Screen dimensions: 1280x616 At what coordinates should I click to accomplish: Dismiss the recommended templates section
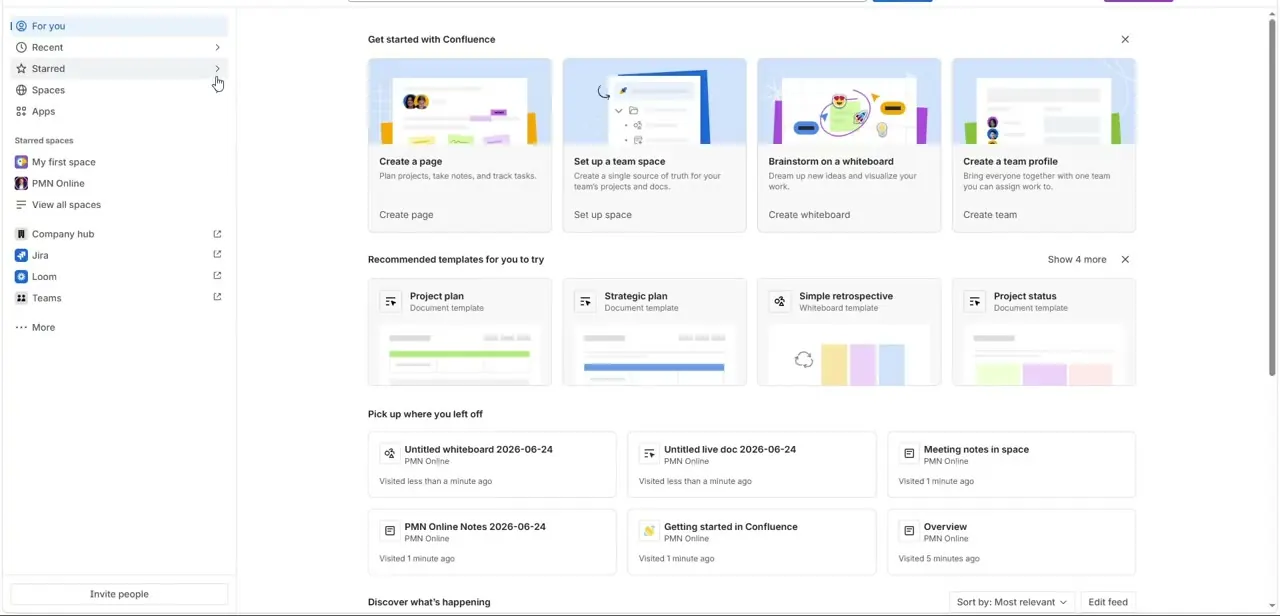[x=1125, y=260]
